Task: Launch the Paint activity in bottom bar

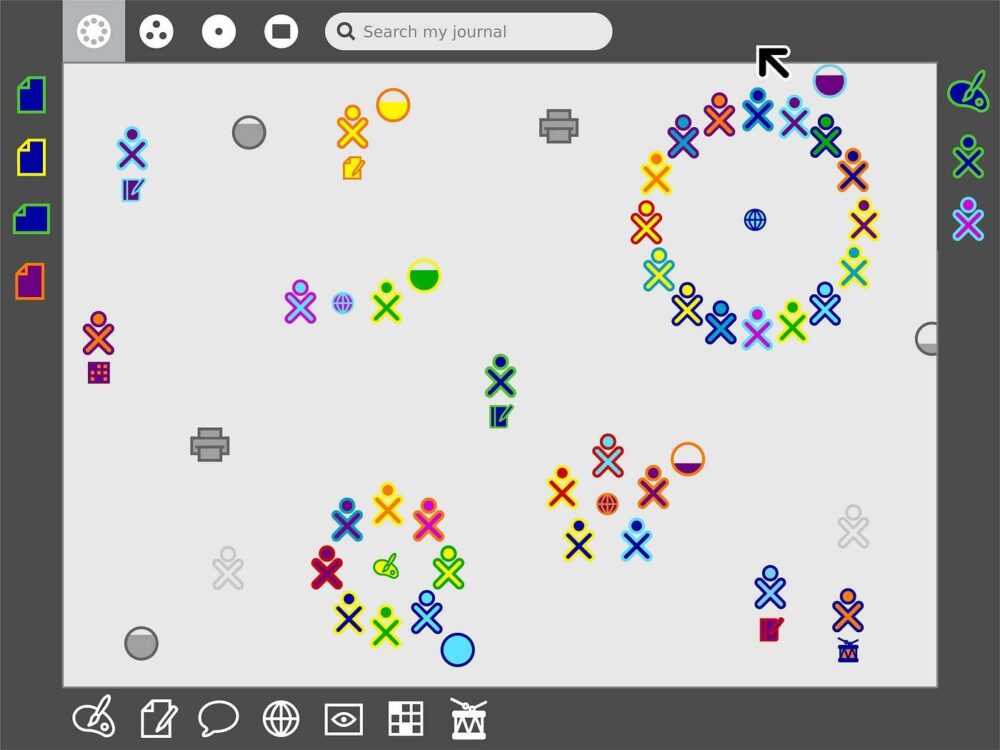Action: [94, 717]
